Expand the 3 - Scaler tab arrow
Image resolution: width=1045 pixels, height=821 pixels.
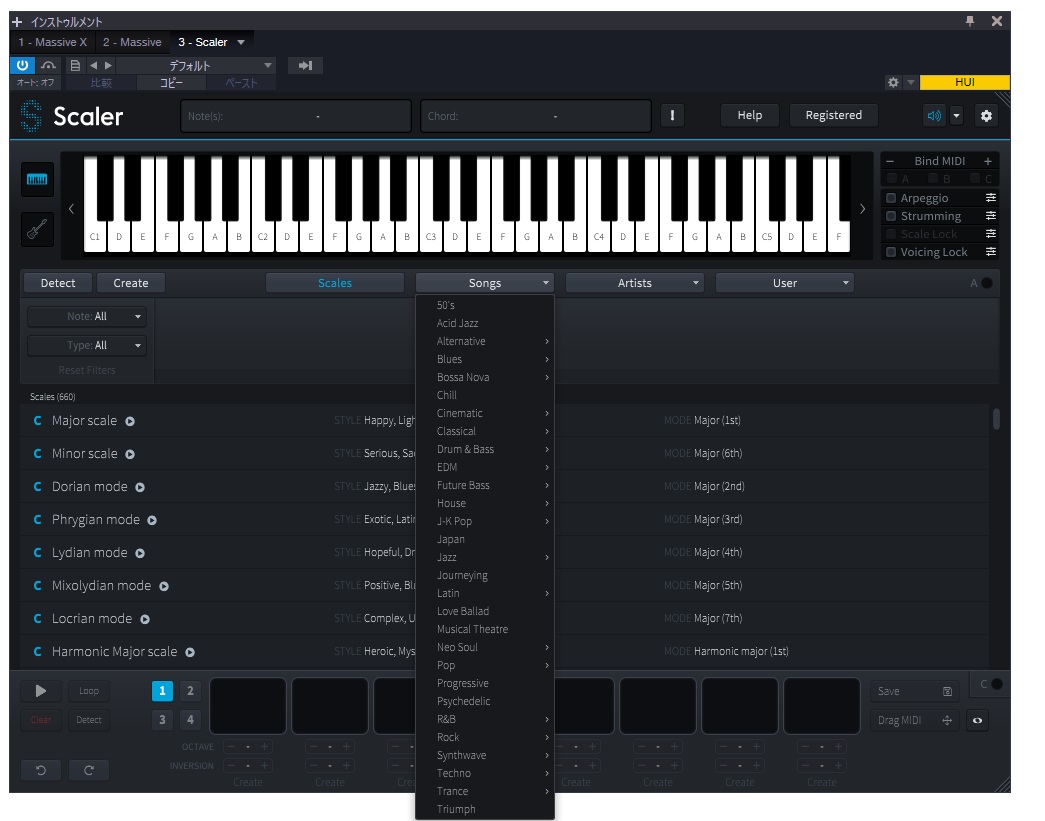tap(241, 42)
